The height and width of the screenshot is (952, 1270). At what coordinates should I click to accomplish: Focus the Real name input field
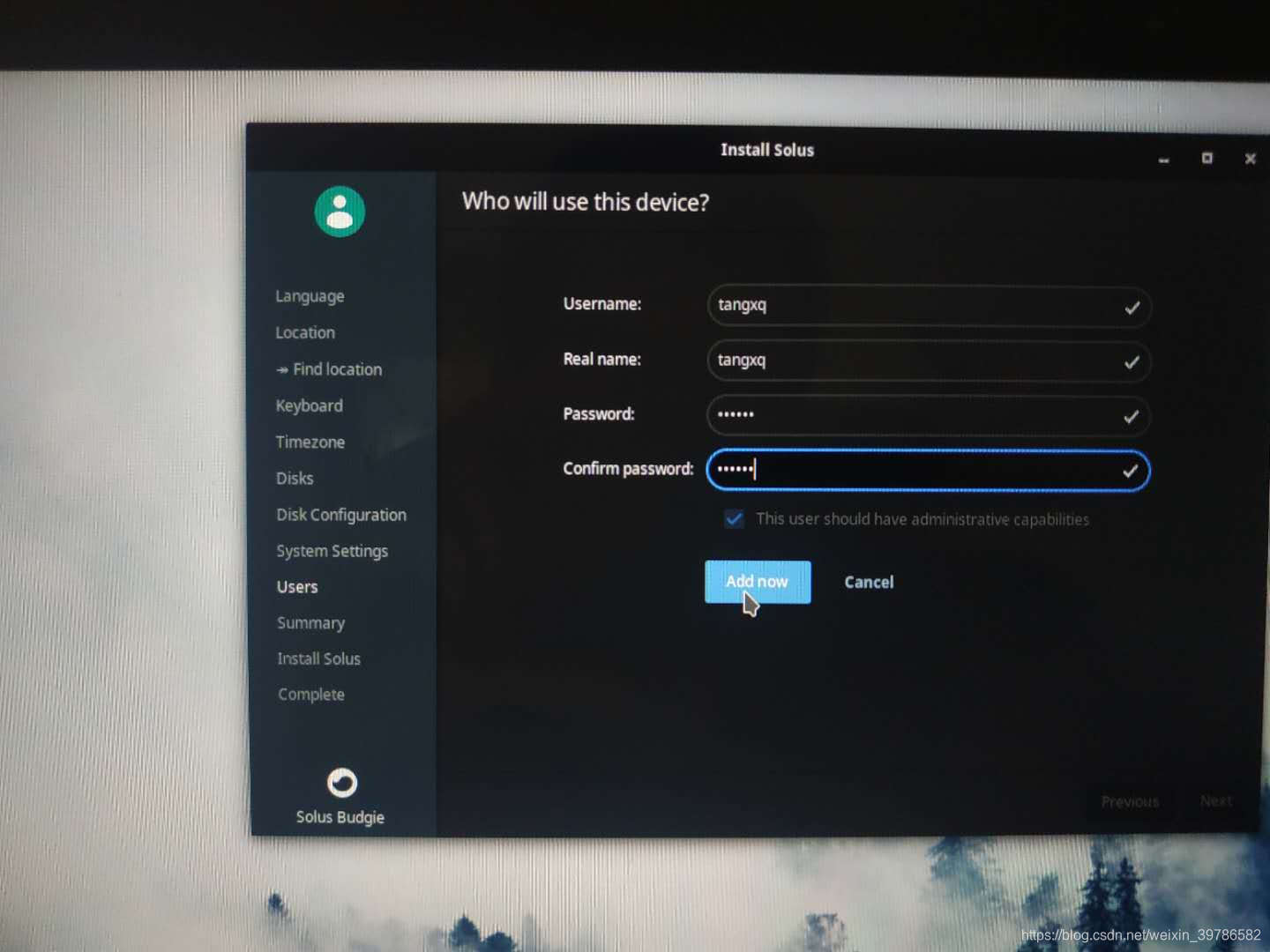pyautogui.click(x=929, y=361)
